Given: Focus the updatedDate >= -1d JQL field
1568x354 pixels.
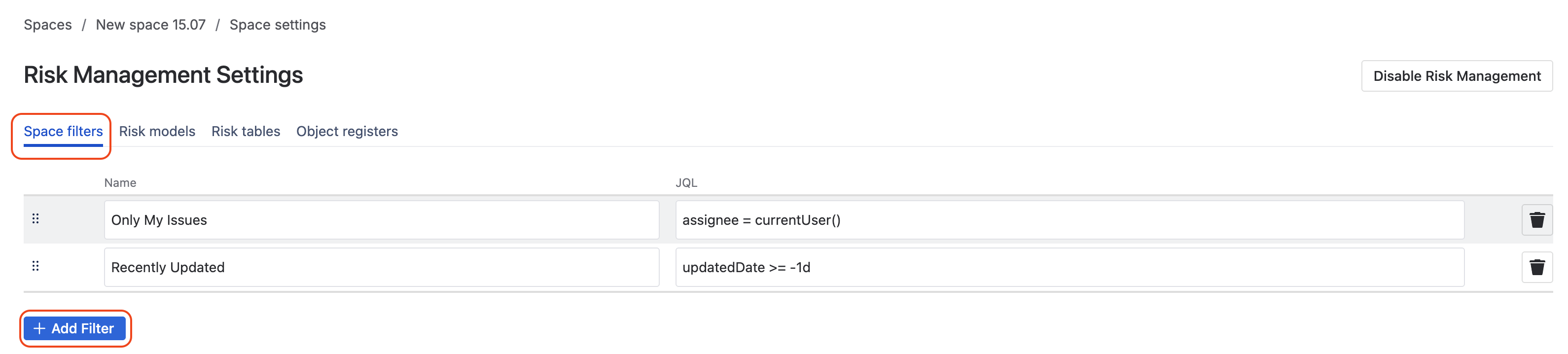Looking at the screenshot, I should coord(1069,268).
